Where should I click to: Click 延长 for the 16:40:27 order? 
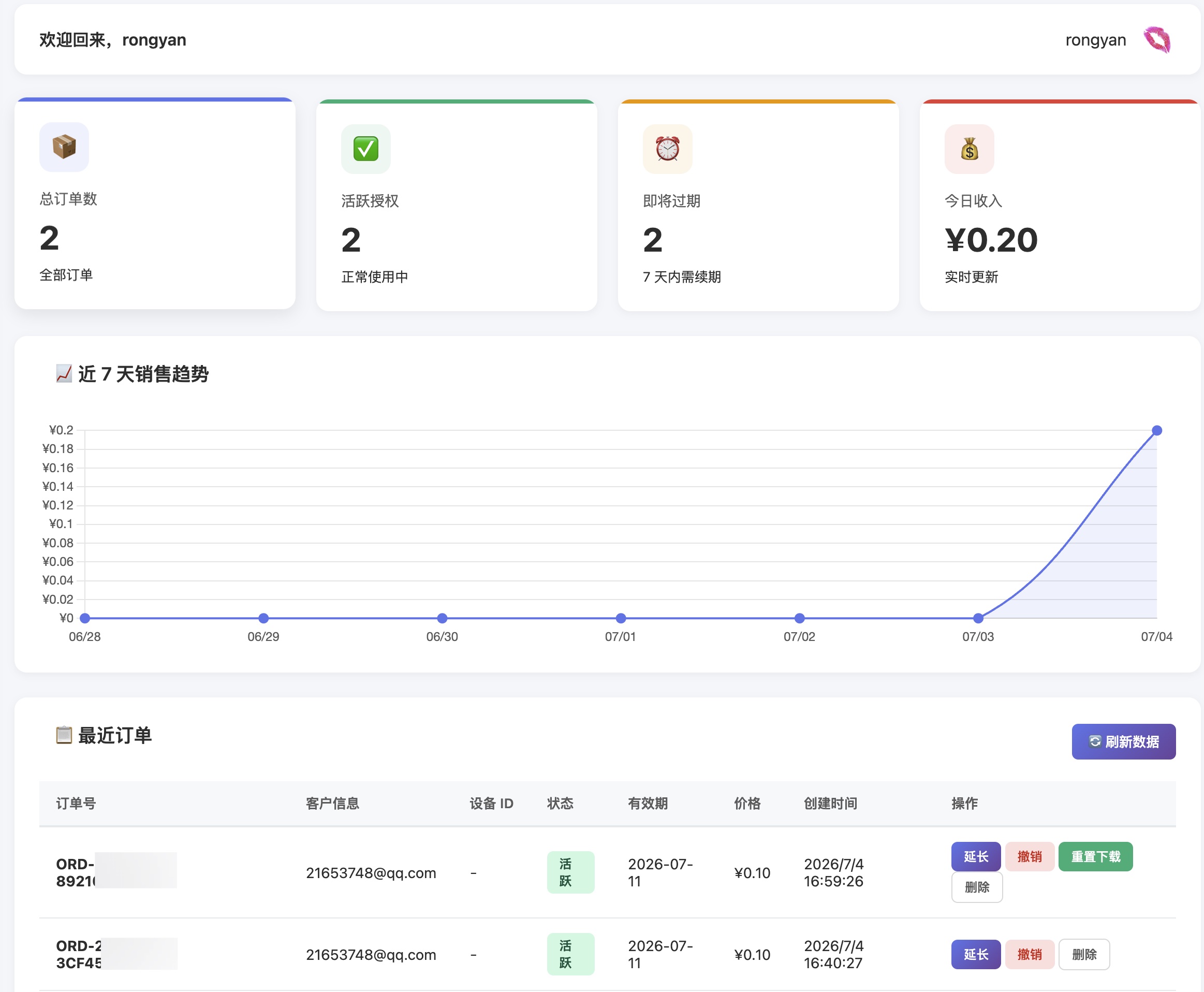[976, 954]
